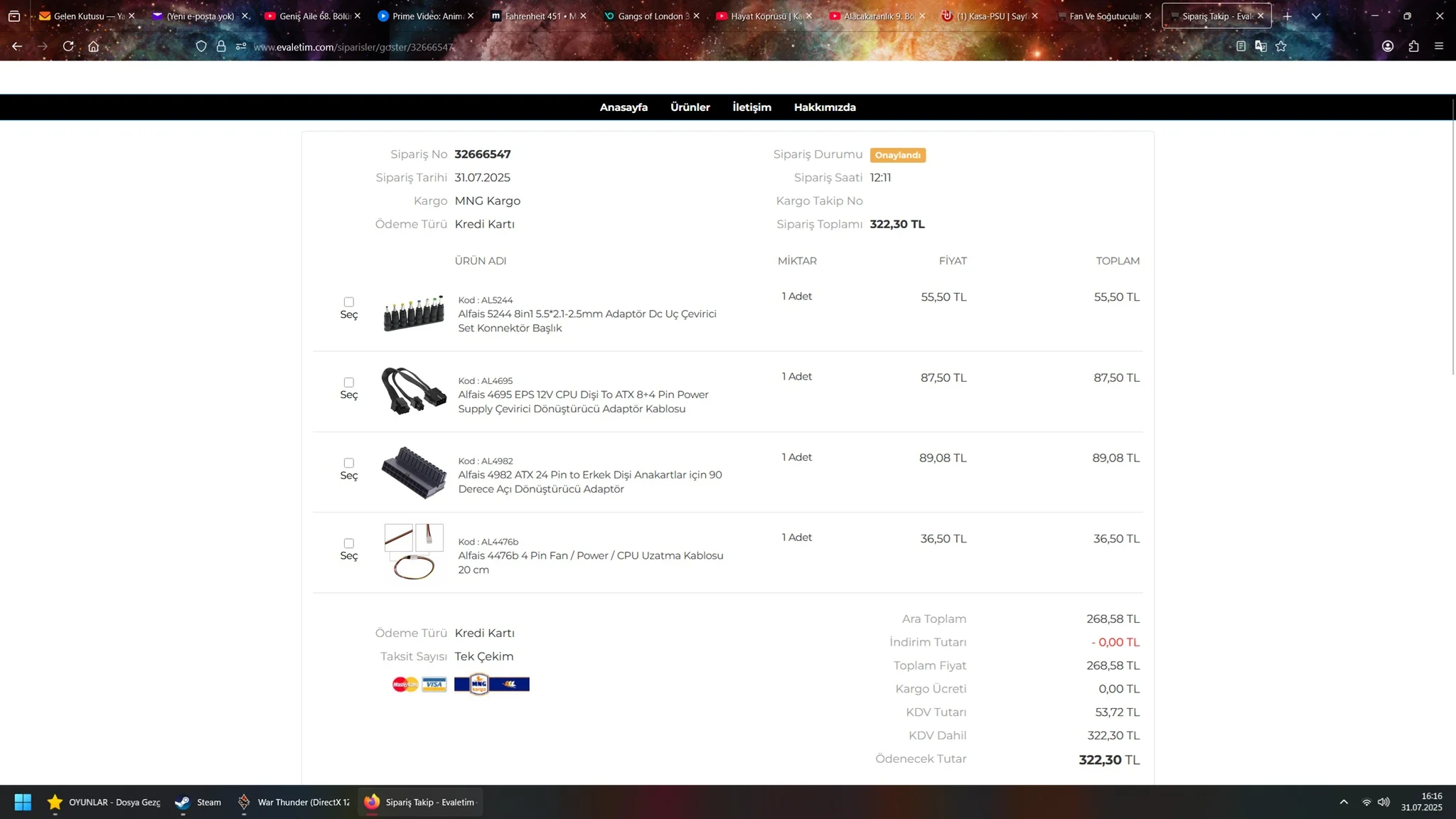Select checkbox for Alfais 5244 adapter set

[348, 302]
